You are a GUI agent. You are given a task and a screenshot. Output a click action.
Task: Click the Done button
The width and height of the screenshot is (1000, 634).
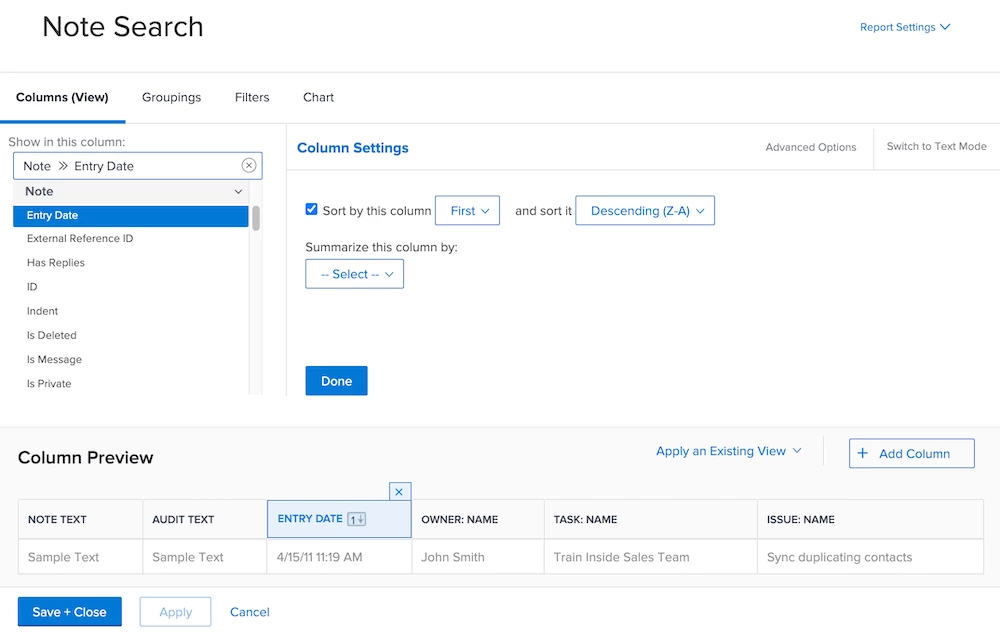pyautogui.click(x=336, y=381)
